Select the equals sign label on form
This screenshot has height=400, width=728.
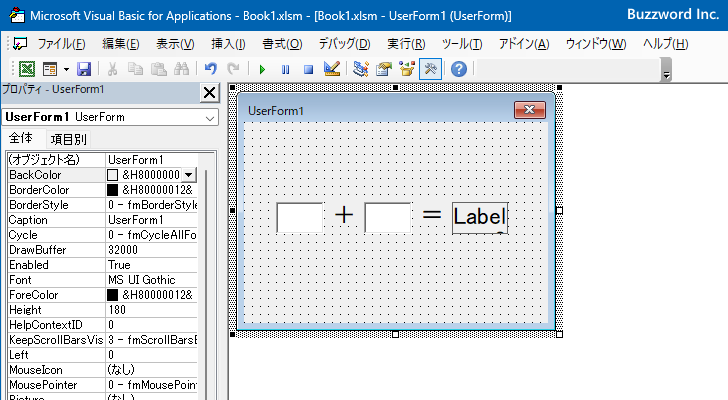click(432, 214)
